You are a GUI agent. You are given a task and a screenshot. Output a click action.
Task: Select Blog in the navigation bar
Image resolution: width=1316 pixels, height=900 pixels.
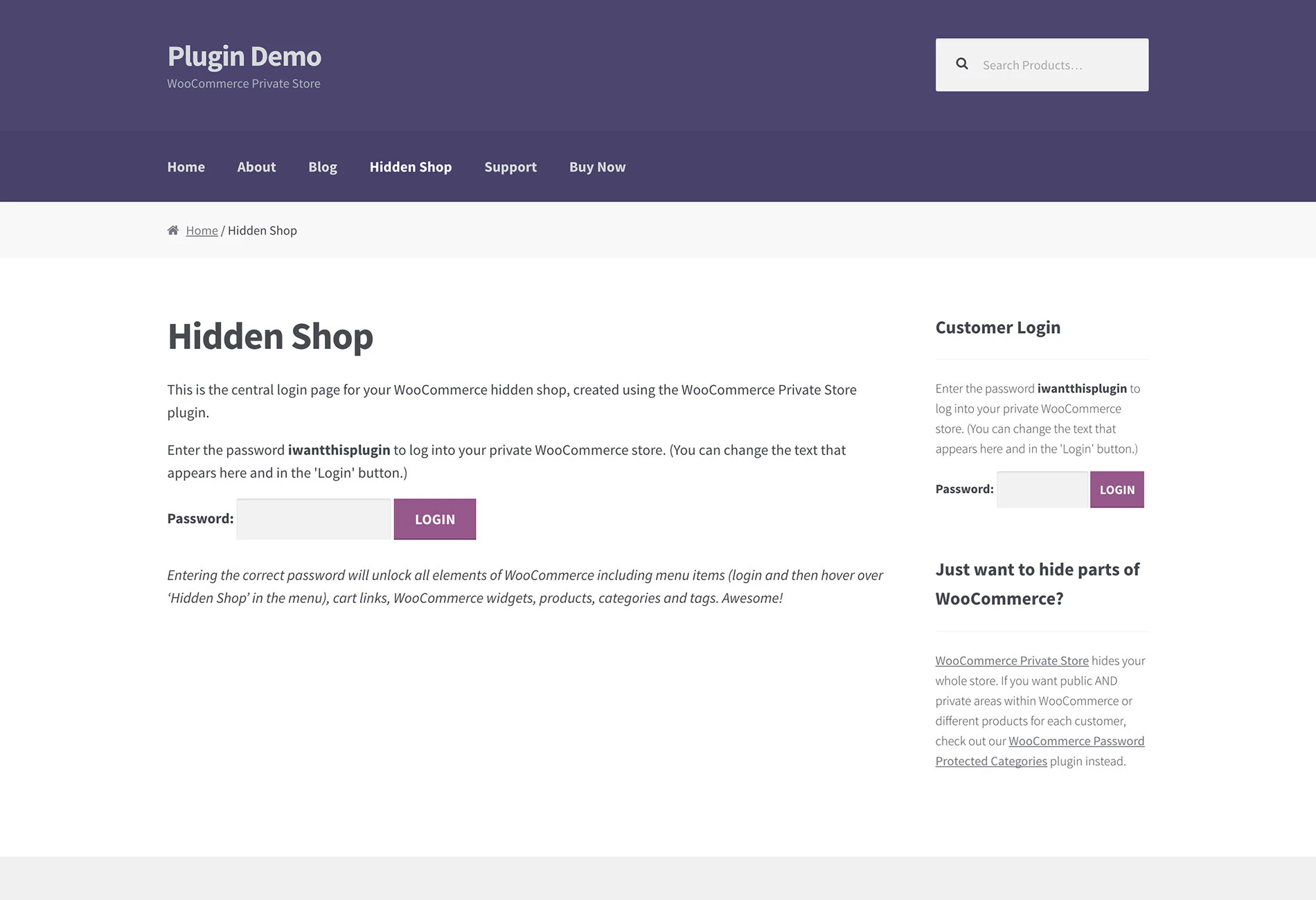coord(322,166)
